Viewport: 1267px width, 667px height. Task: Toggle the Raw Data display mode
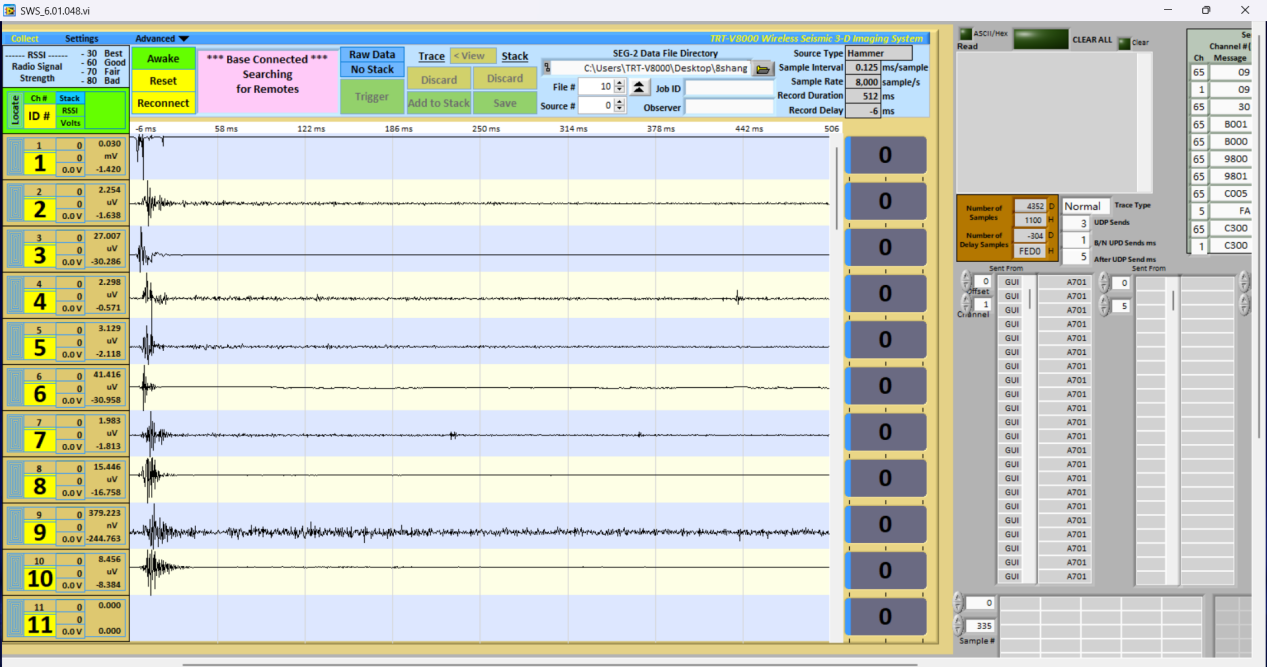(372, 55)
